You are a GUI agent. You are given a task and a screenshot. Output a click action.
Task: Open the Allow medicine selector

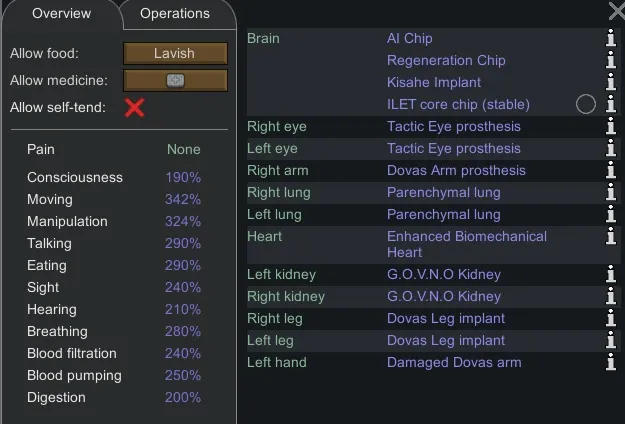tap(175, 80)
